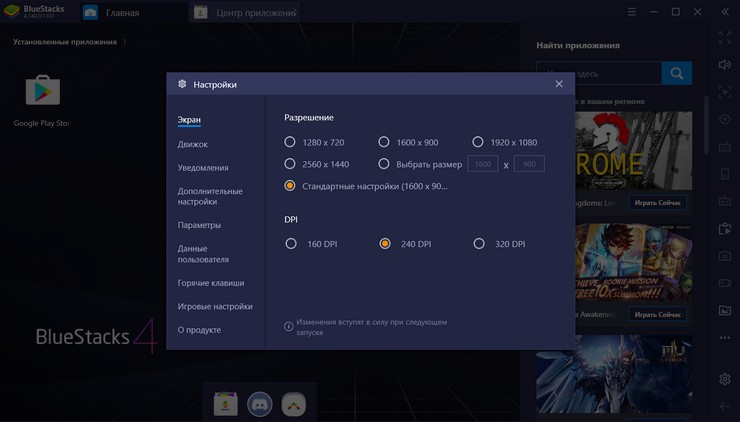Screen dimensions: 740x422
Task: Select the 1920 x 1080 resolution option
Action: click(478, 142)
